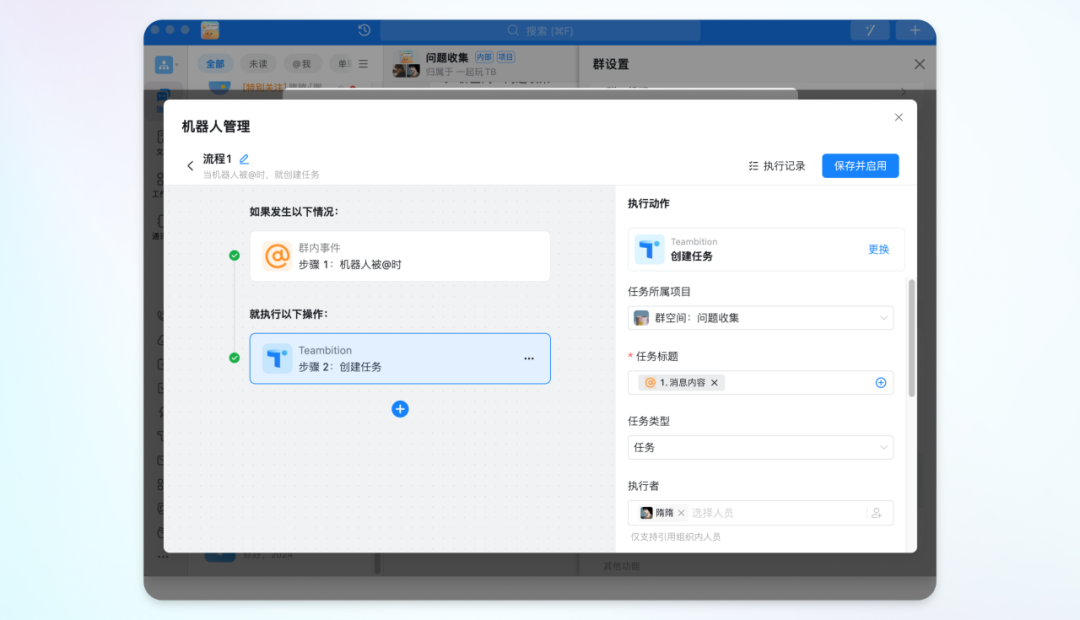Click the right panel vertical scrollbar

[x=911, y=340]
